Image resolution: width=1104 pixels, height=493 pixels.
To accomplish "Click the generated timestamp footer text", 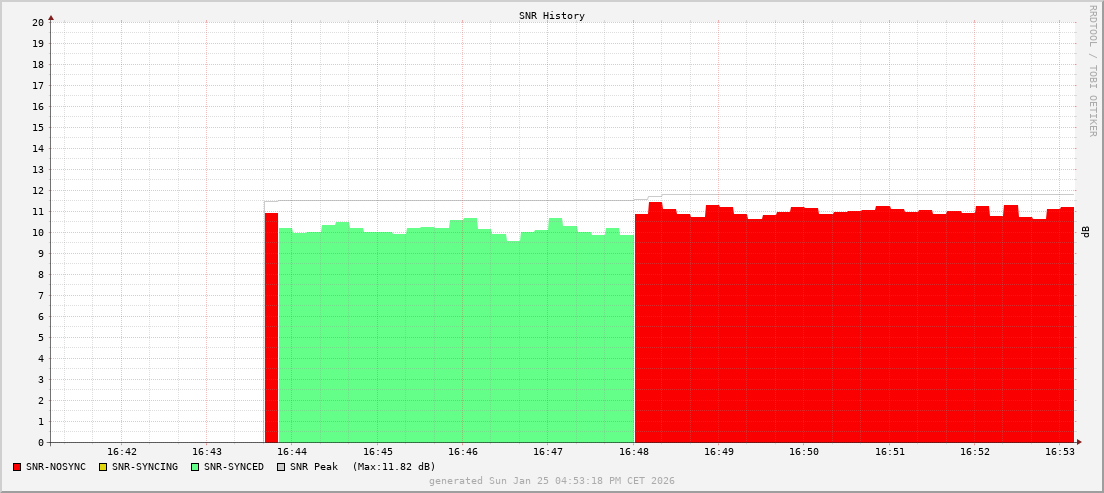I will tap(551, 481).
